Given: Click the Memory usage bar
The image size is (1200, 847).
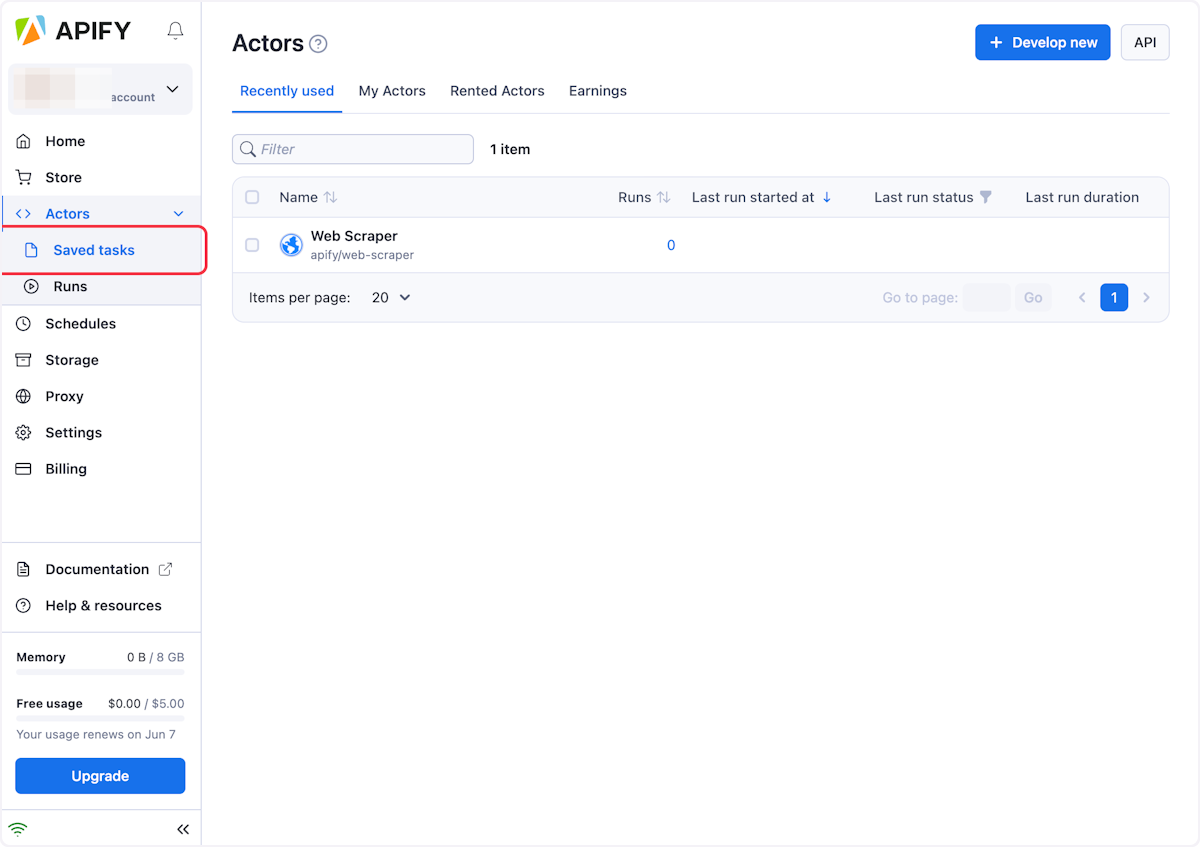Looking at the screenshot, I should 100,672.
